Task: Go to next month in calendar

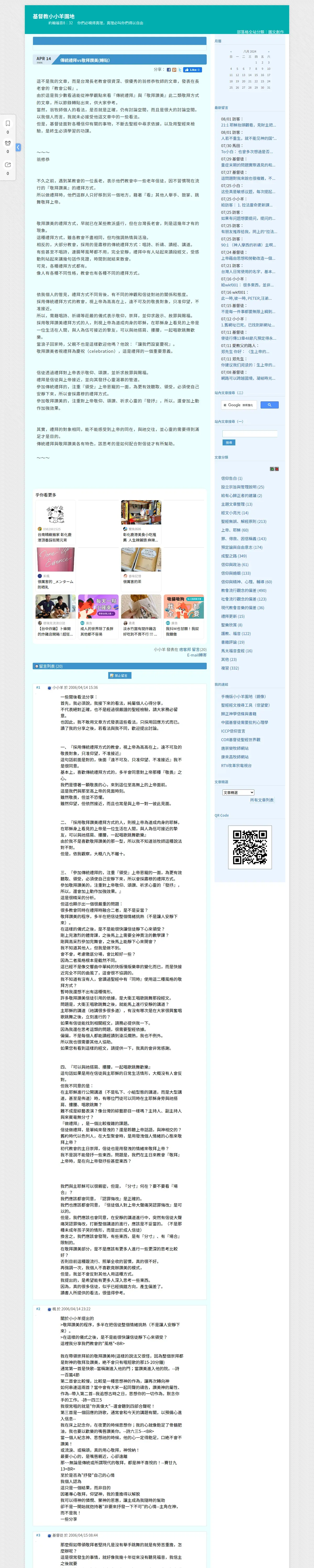Action: click(269, 51)
